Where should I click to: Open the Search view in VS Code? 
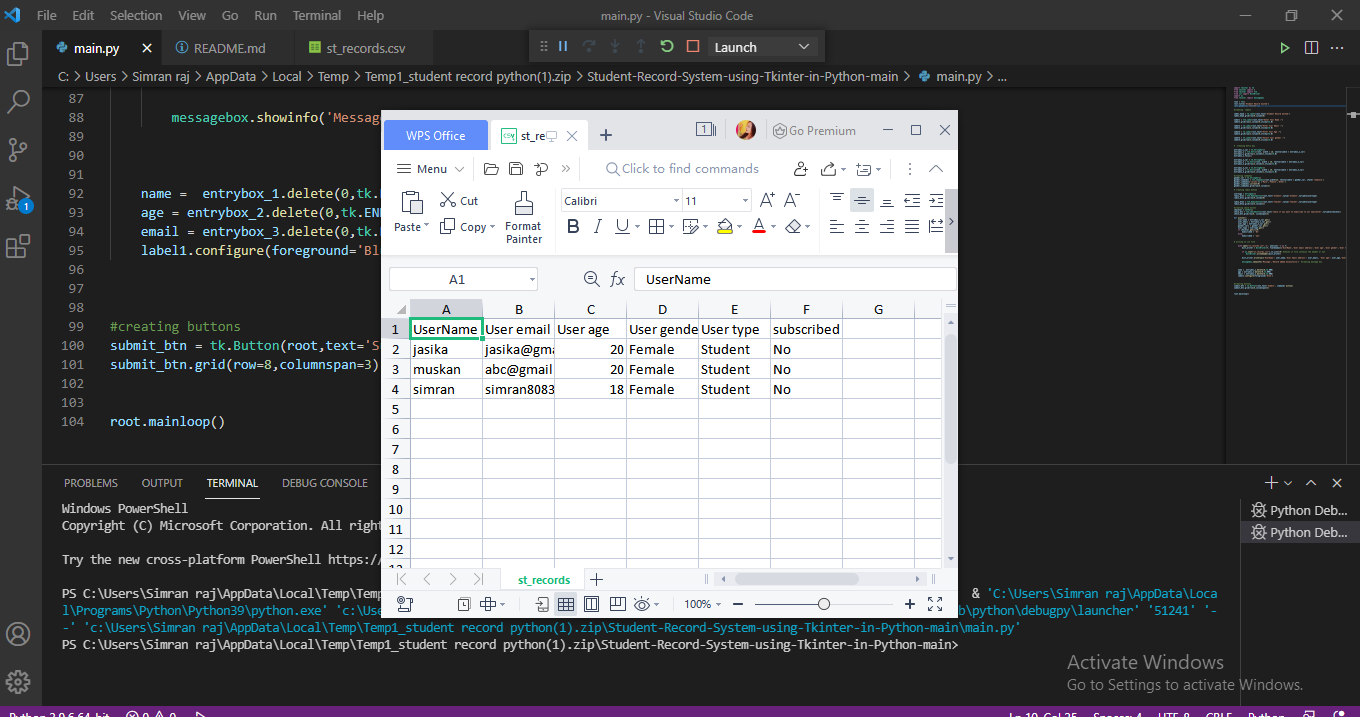[x=18, y=101]
